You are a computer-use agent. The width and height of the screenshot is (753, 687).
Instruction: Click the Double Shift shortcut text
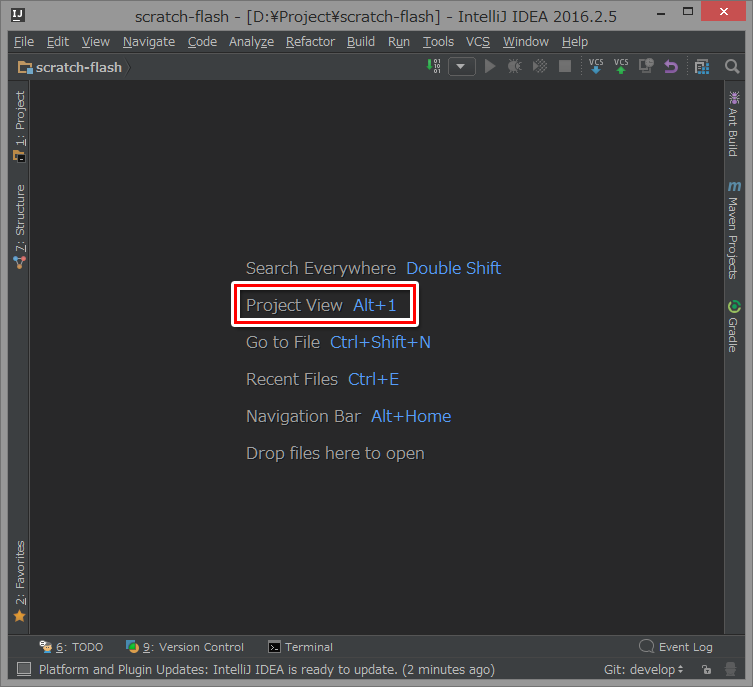(453, 268)
